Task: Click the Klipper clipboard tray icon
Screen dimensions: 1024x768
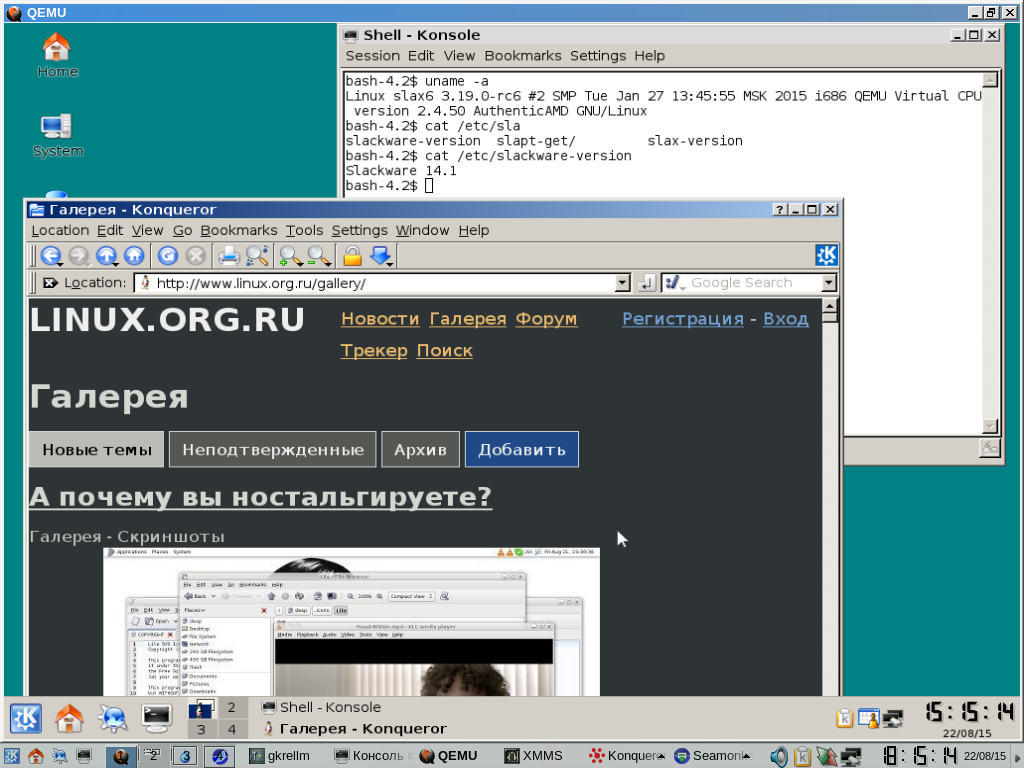Action: click(x=844, y=718)
